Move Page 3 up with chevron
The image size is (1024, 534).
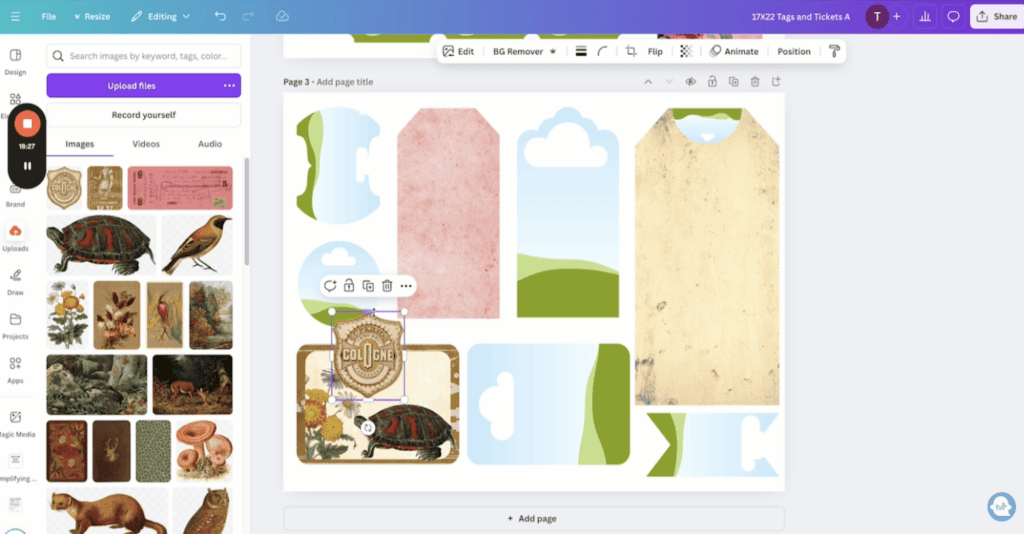(x=648, y=82)
